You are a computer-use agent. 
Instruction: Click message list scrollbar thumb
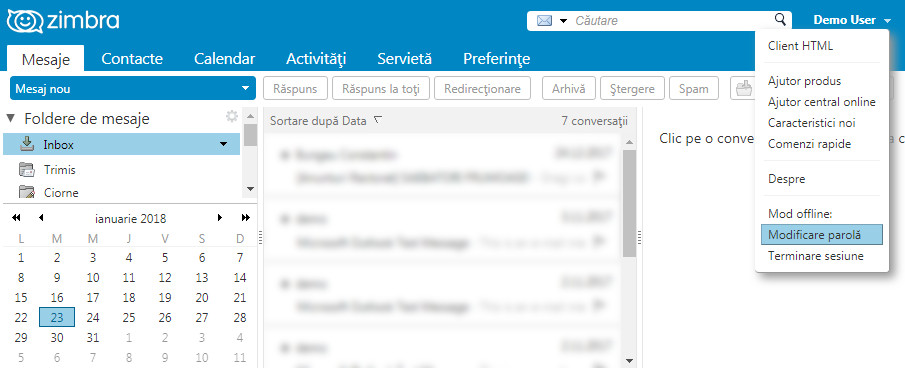[629, 203]
